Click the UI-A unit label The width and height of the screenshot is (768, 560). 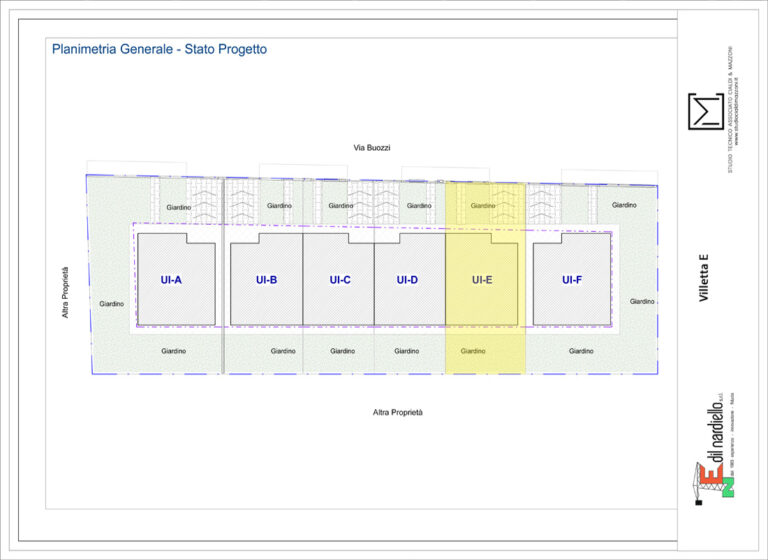click(x=171, y=280)
